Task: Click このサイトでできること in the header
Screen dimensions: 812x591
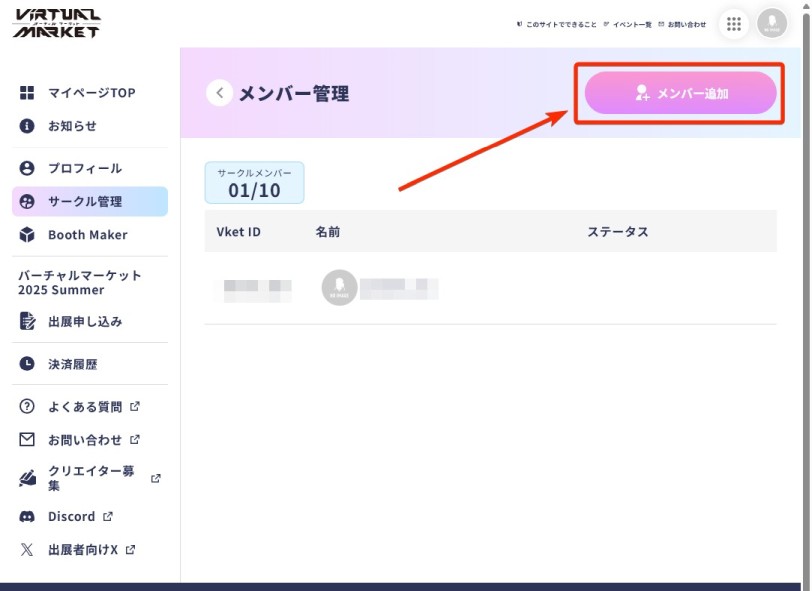Action: tap(560, 24)
